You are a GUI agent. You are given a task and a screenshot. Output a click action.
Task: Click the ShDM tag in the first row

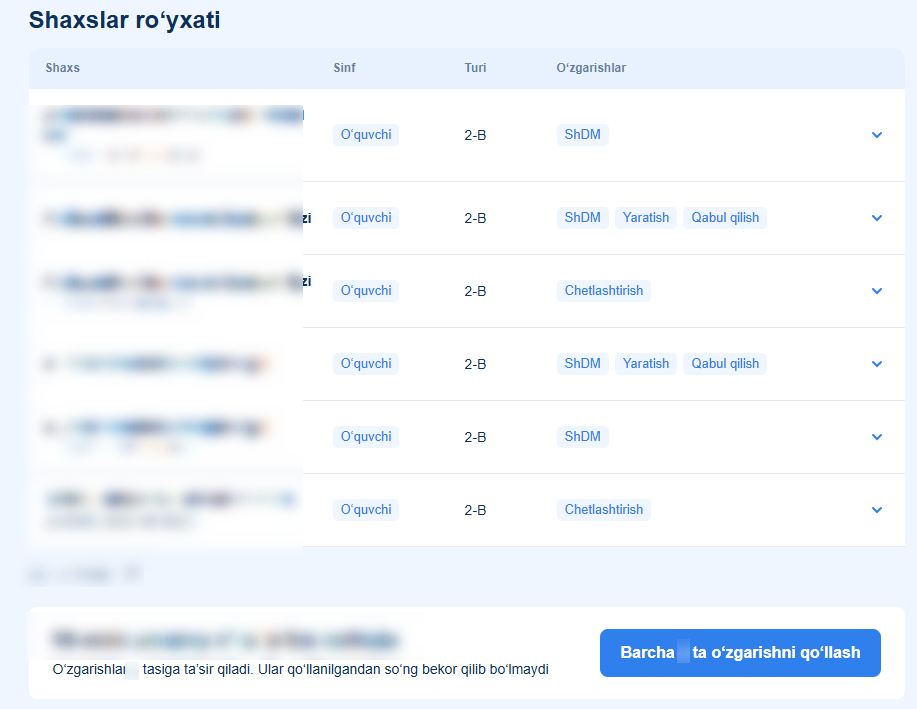pyautogui.click(x=582, y=135)
